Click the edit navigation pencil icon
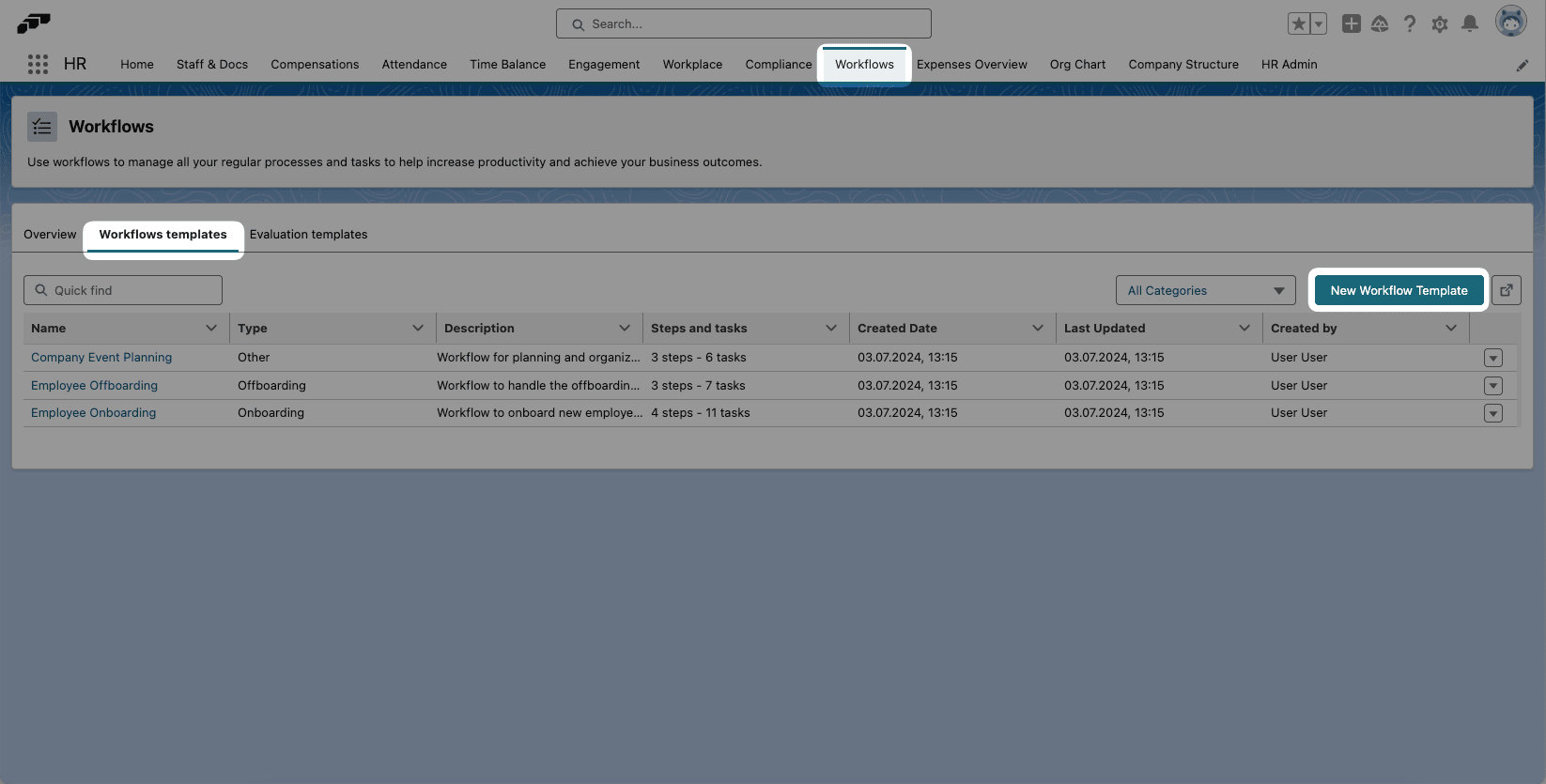This screenshot has height=784, width=1546. [x=1523, y=65]
